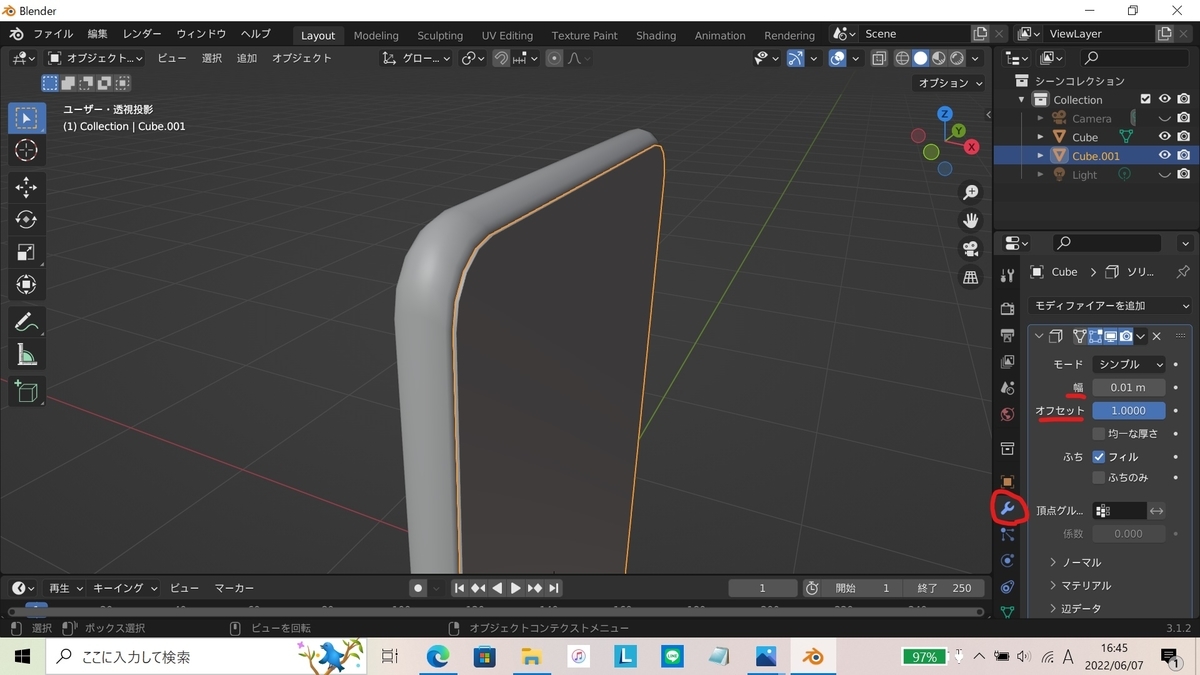Screen dimensions: 1200x675
Task: Click the pin icon in properties header
Action: [x=1183, y=272]
